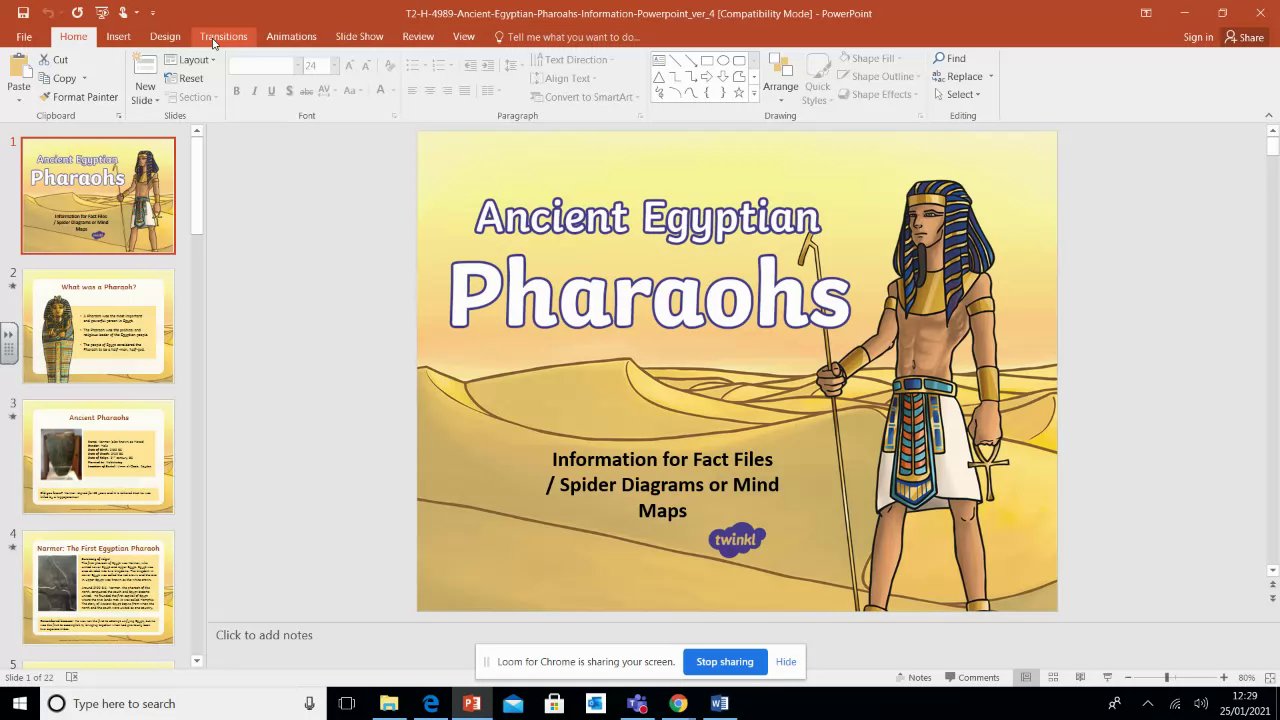
Task: Switch to Slide Sorter view
Action: (x=1053, y=678)
